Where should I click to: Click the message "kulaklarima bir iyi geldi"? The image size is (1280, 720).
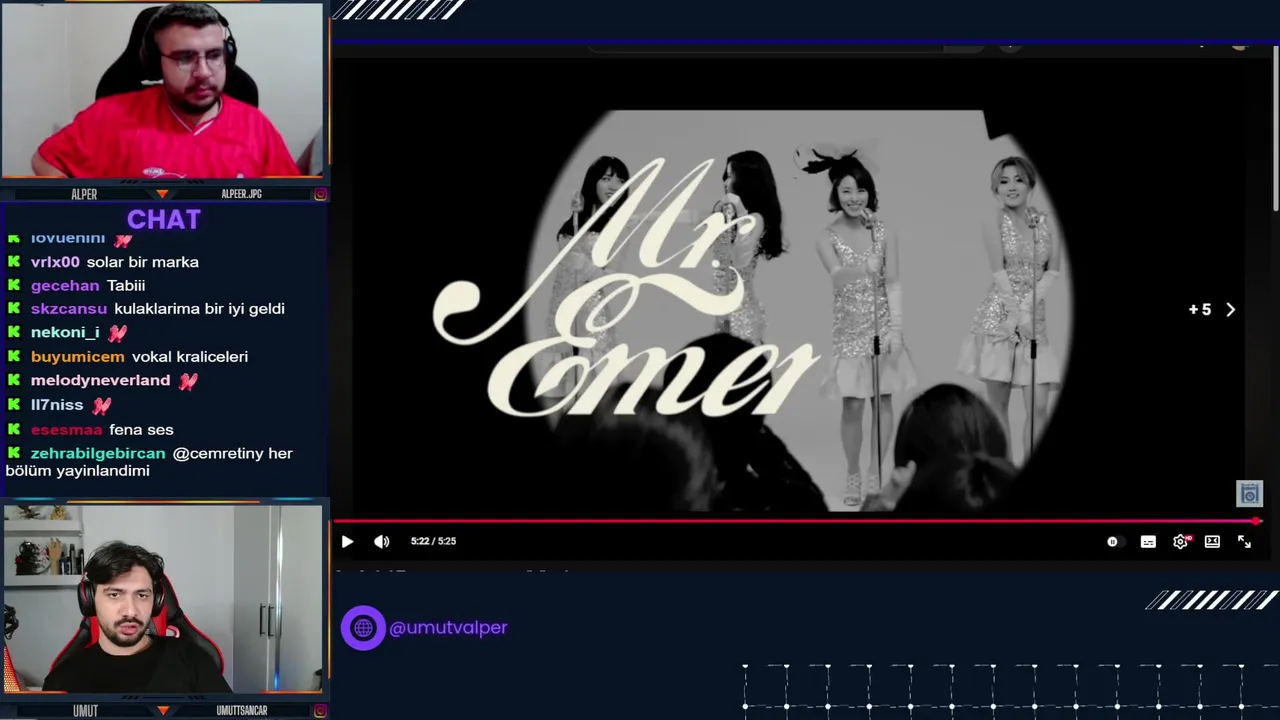tap(199, 309)
